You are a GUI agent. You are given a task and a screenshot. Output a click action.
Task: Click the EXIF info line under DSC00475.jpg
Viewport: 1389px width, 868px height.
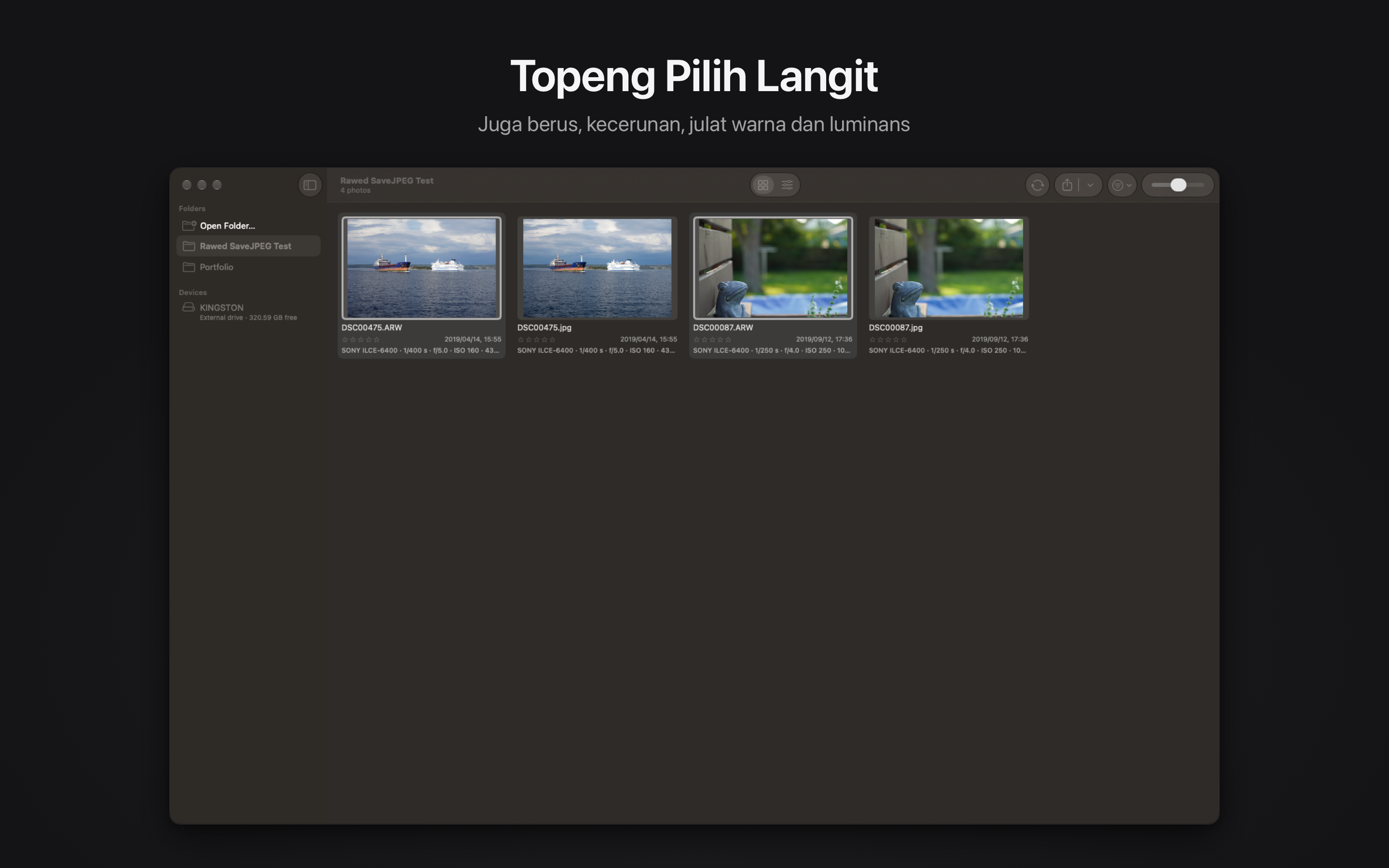tap(596, 350)
